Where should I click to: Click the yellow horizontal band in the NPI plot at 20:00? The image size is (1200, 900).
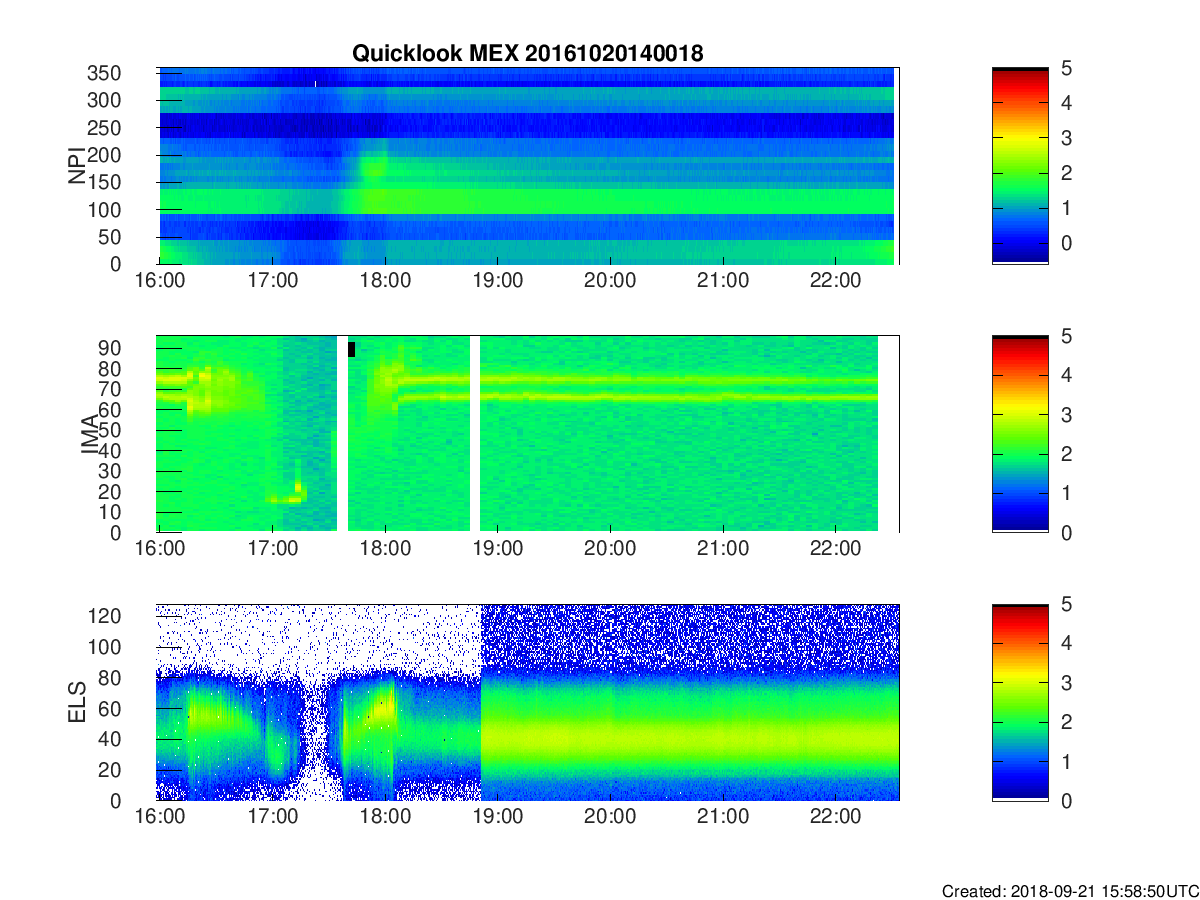[x=610, y=201]
